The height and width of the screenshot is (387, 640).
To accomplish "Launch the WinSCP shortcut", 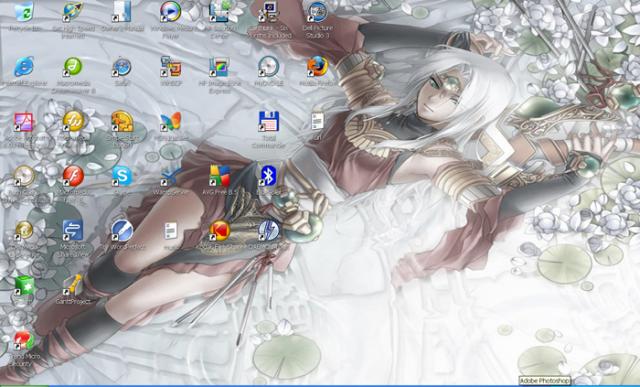I will point(171,67).
